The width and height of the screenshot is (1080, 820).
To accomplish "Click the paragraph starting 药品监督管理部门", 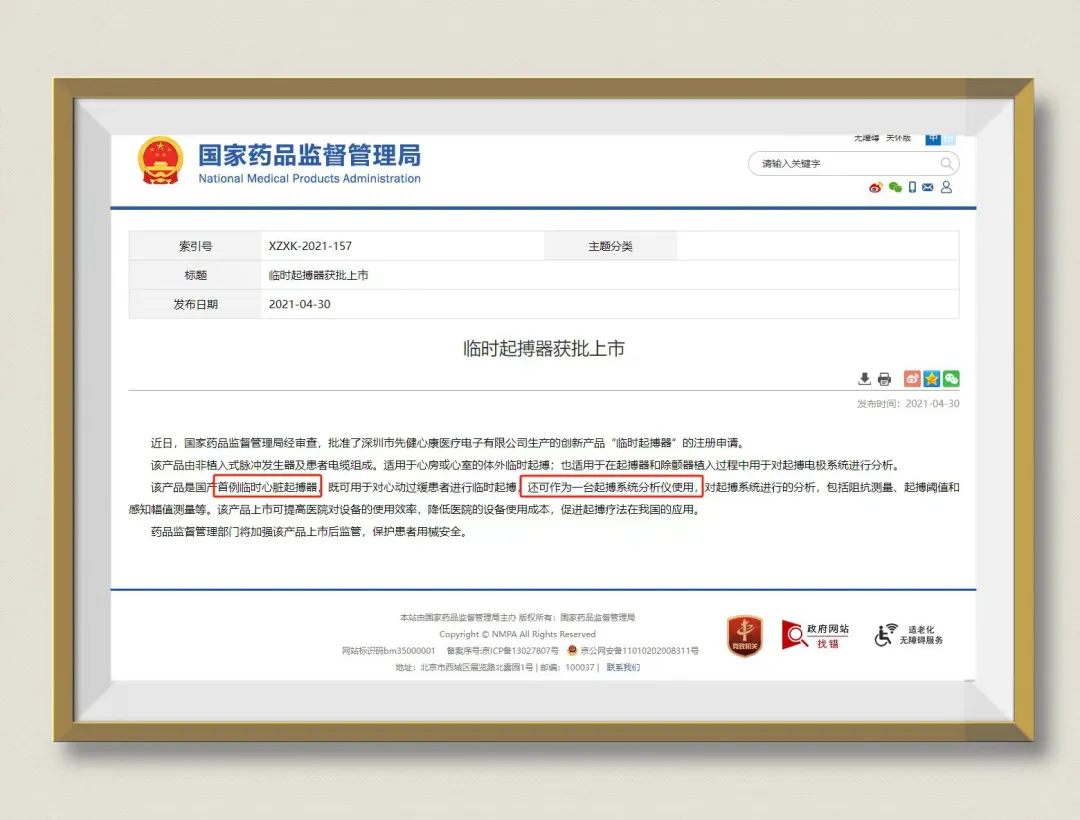I will (x=310, y=532).
